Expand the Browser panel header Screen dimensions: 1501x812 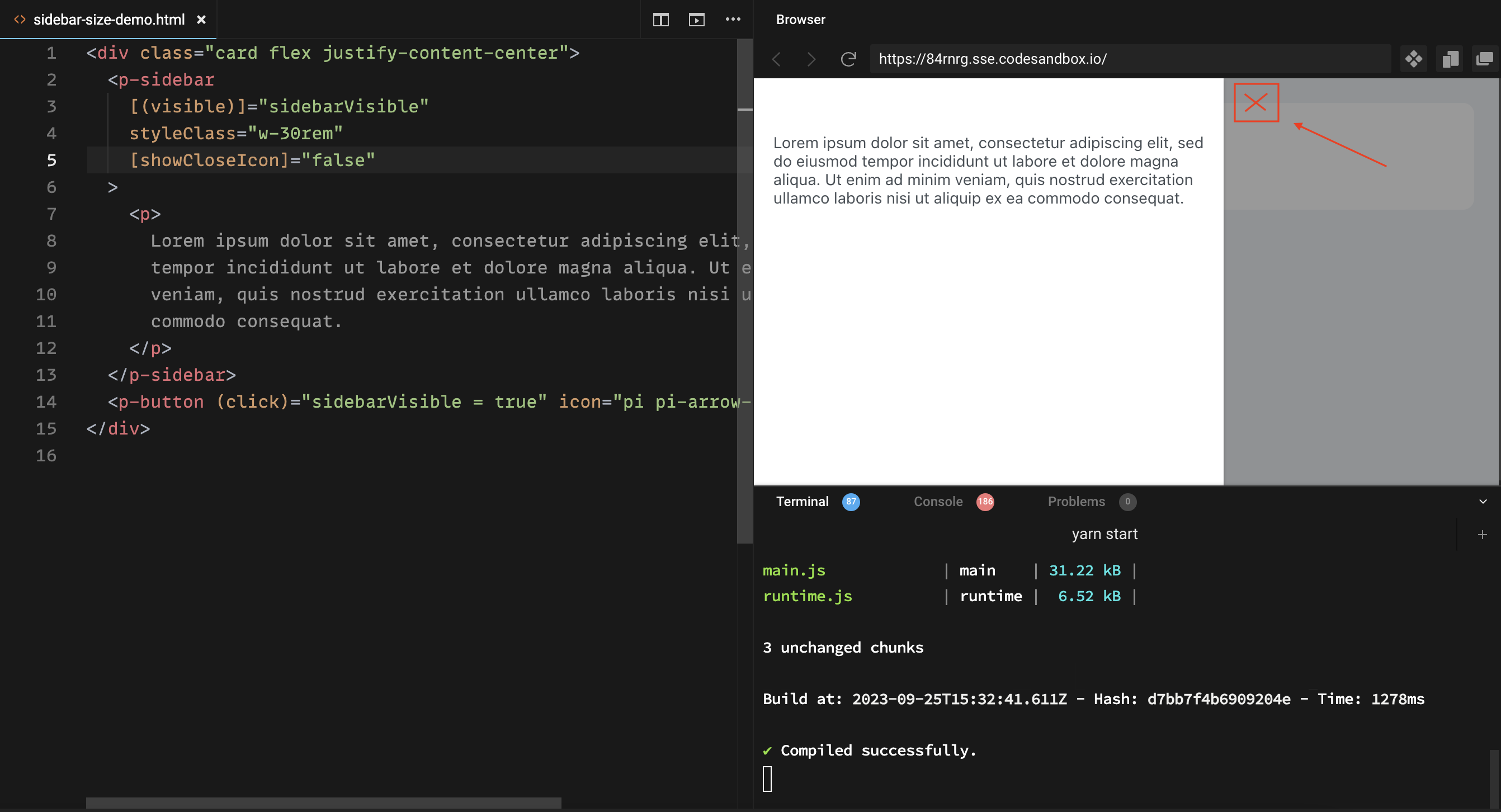800,19
